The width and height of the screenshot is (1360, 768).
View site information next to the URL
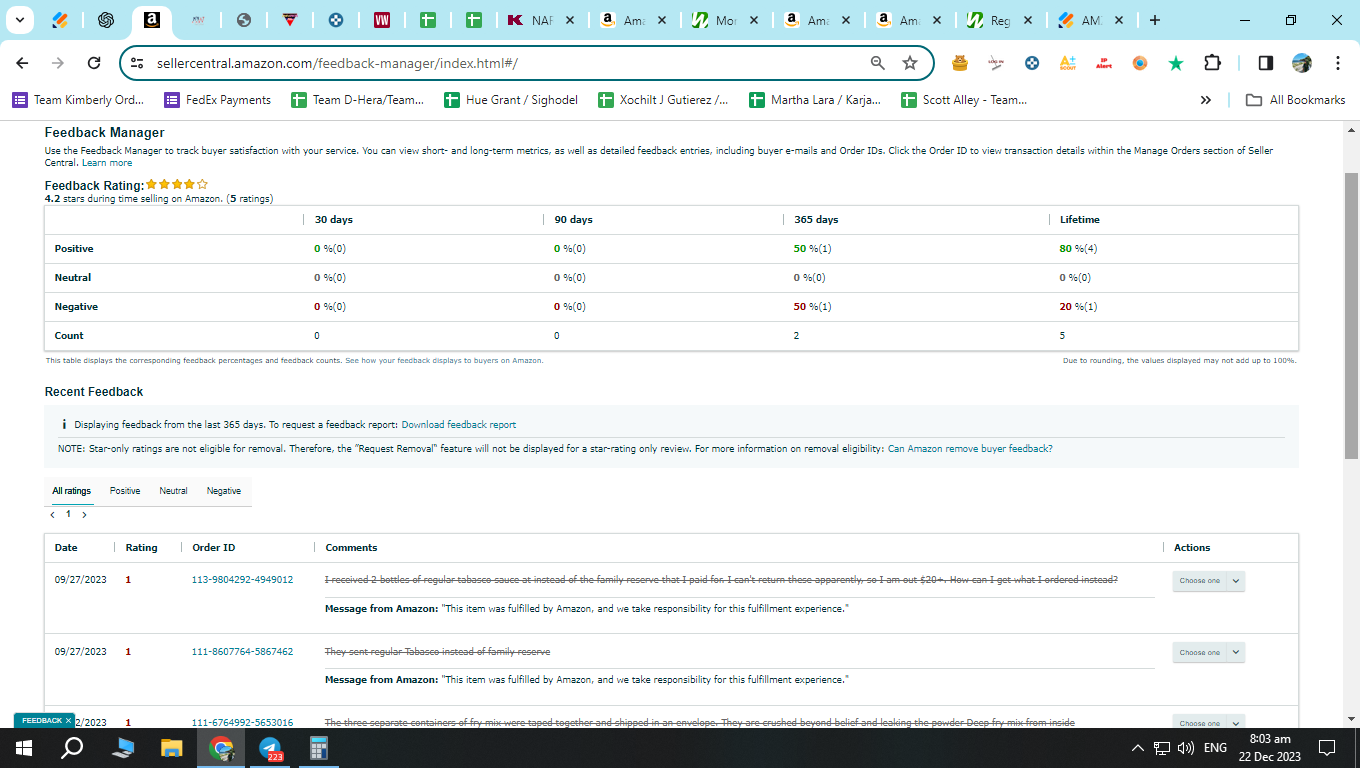138,63
